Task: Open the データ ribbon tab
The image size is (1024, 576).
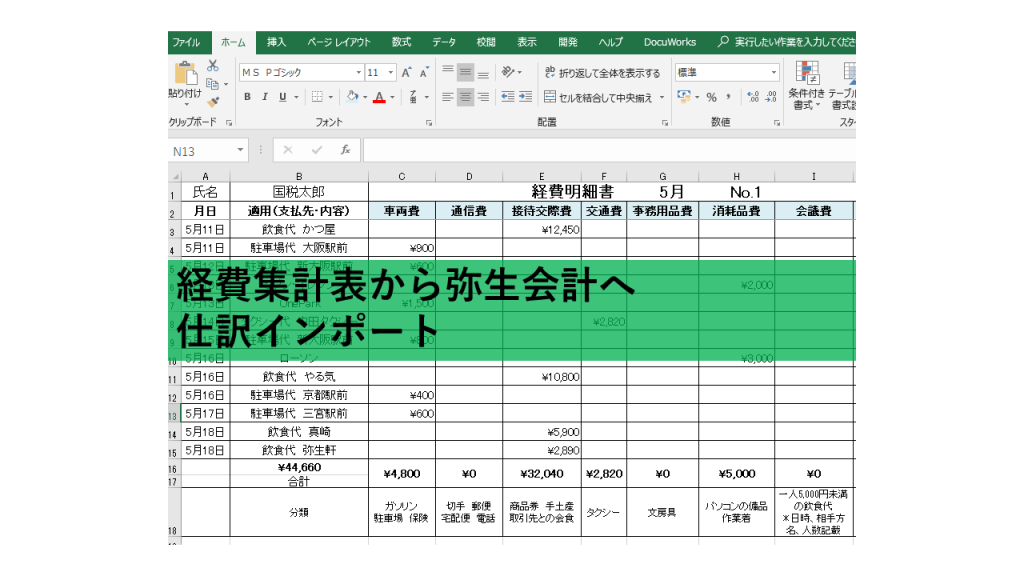Action: coord(443,42)
